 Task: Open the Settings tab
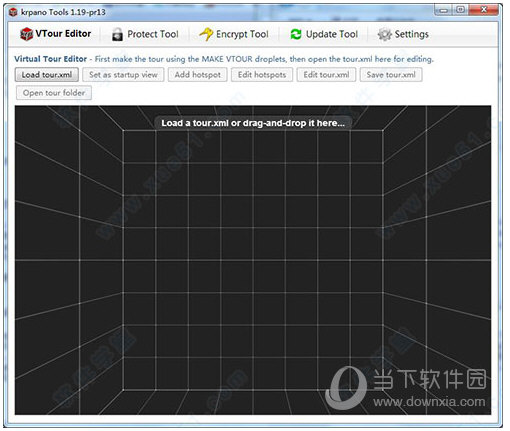(x=403, y=34)
